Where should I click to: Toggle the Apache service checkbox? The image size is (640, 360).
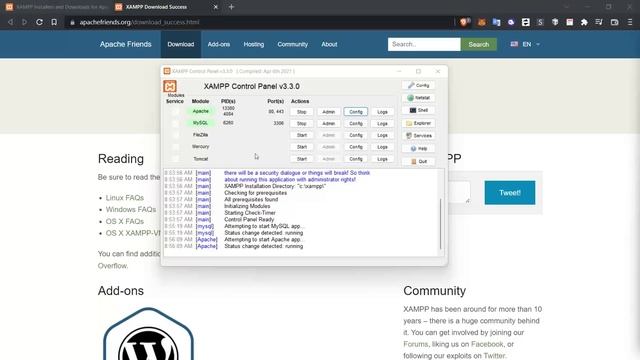pyautogui.click(x=175, y=111)
